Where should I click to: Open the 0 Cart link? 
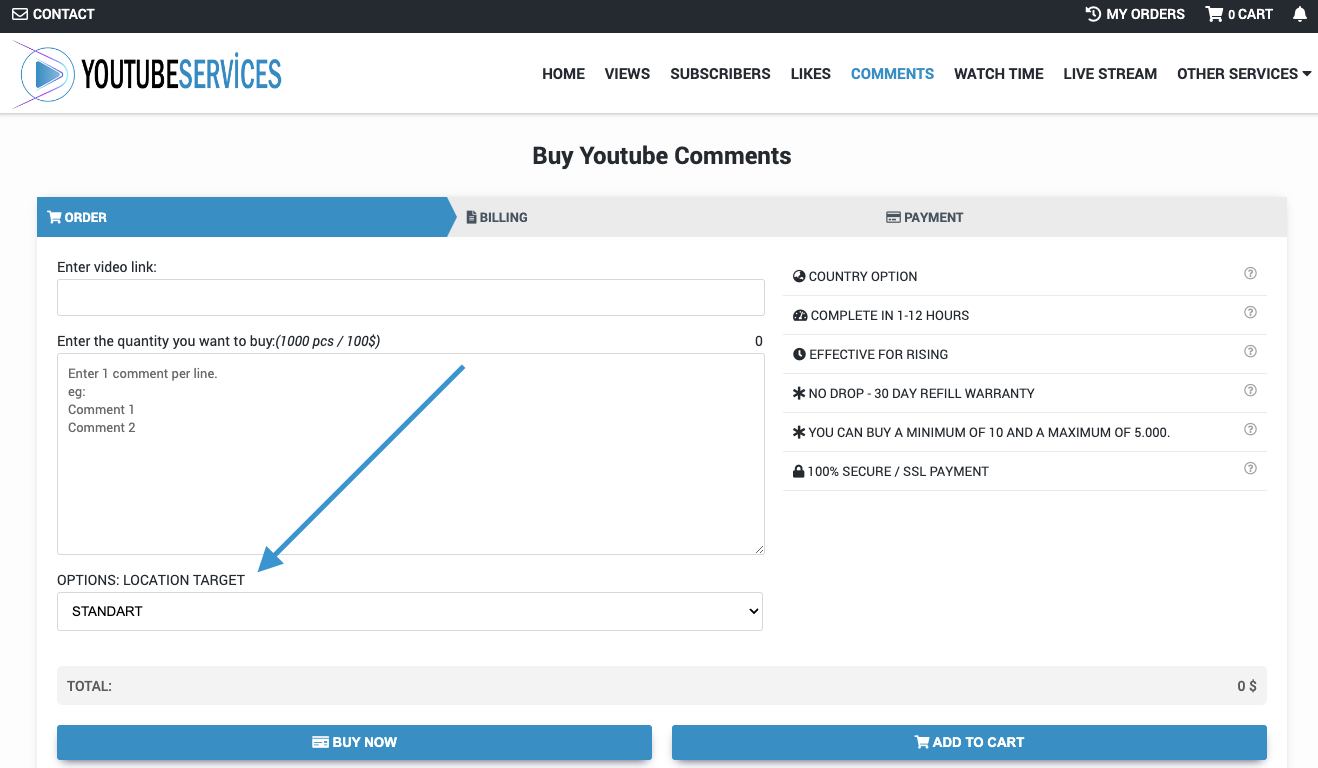(1239, 14)
